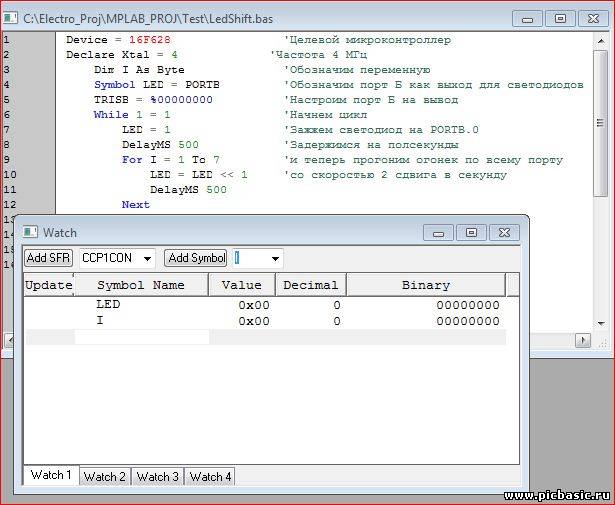Screen dimensions: 615x505
Task: Click the binary 00000000 value of I
Action: (x=468, y=322)
